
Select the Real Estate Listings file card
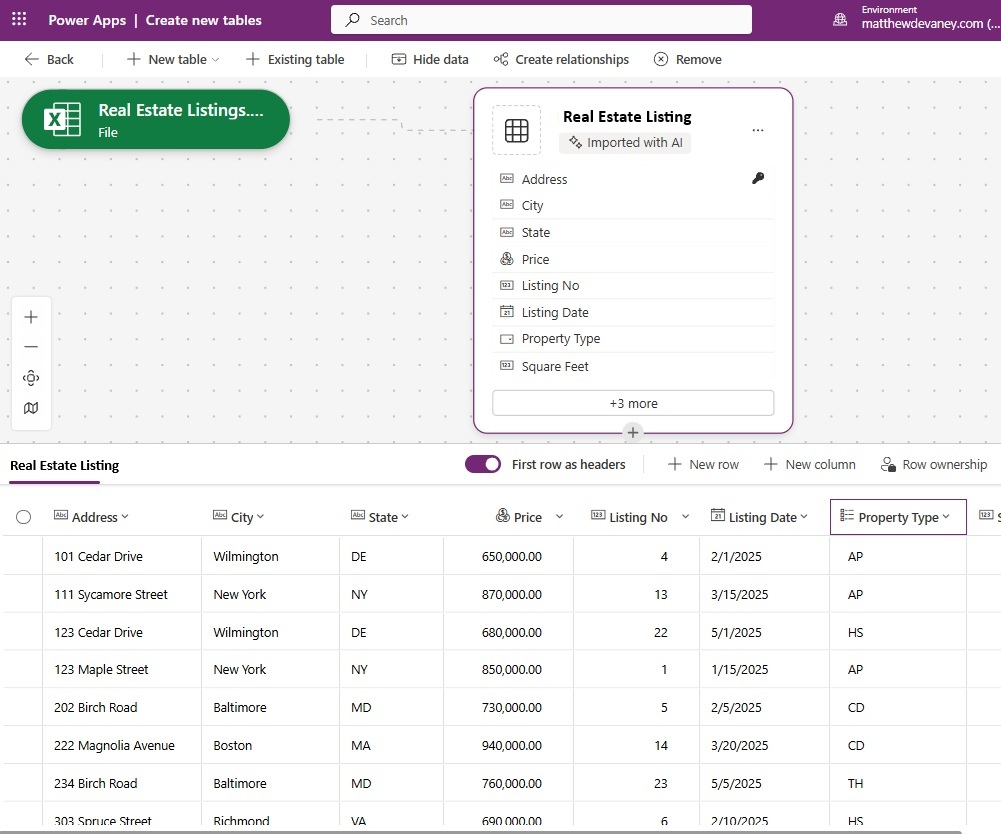point(156,119)
